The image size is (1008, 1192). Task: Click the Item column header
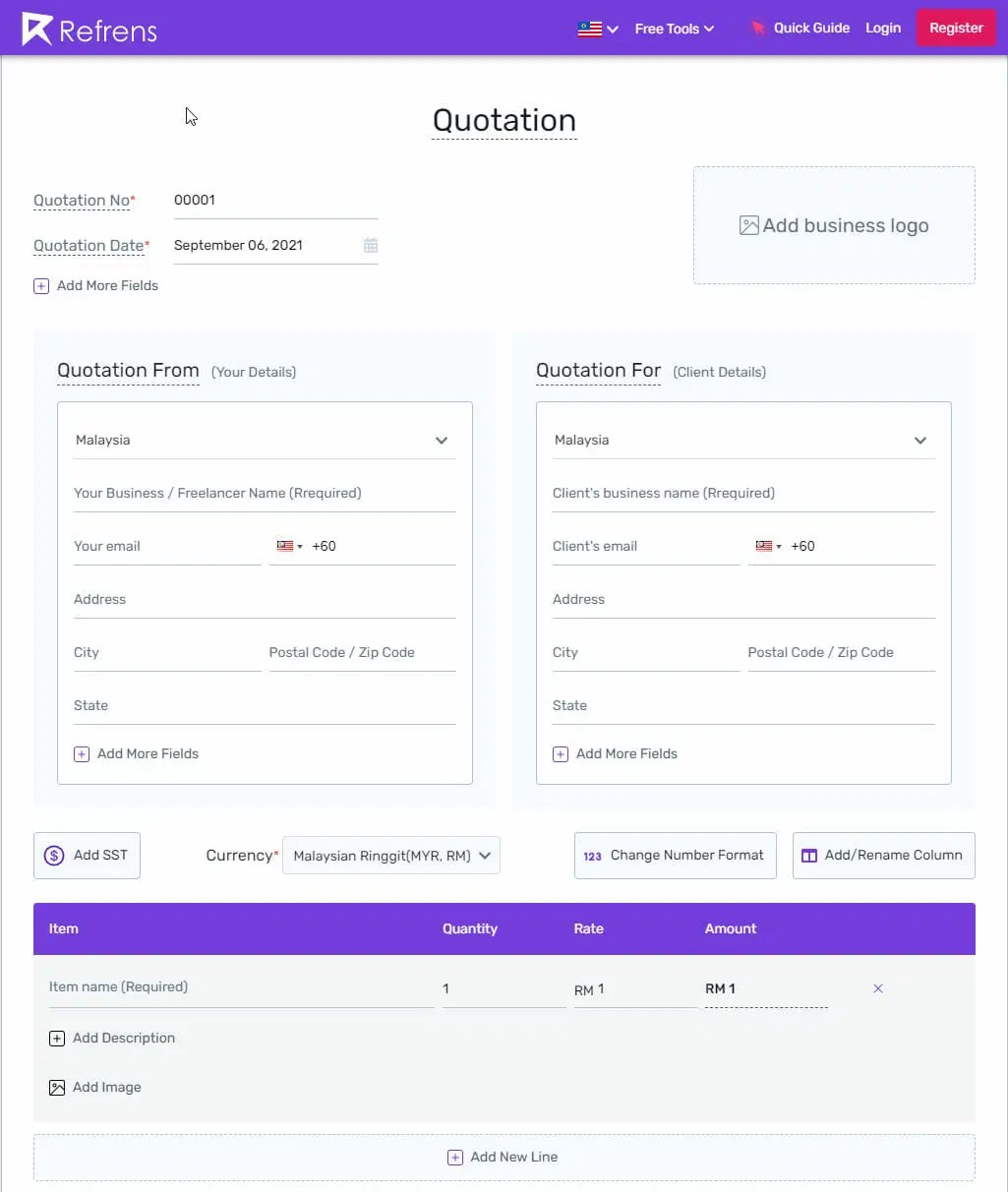coord(64,929)
